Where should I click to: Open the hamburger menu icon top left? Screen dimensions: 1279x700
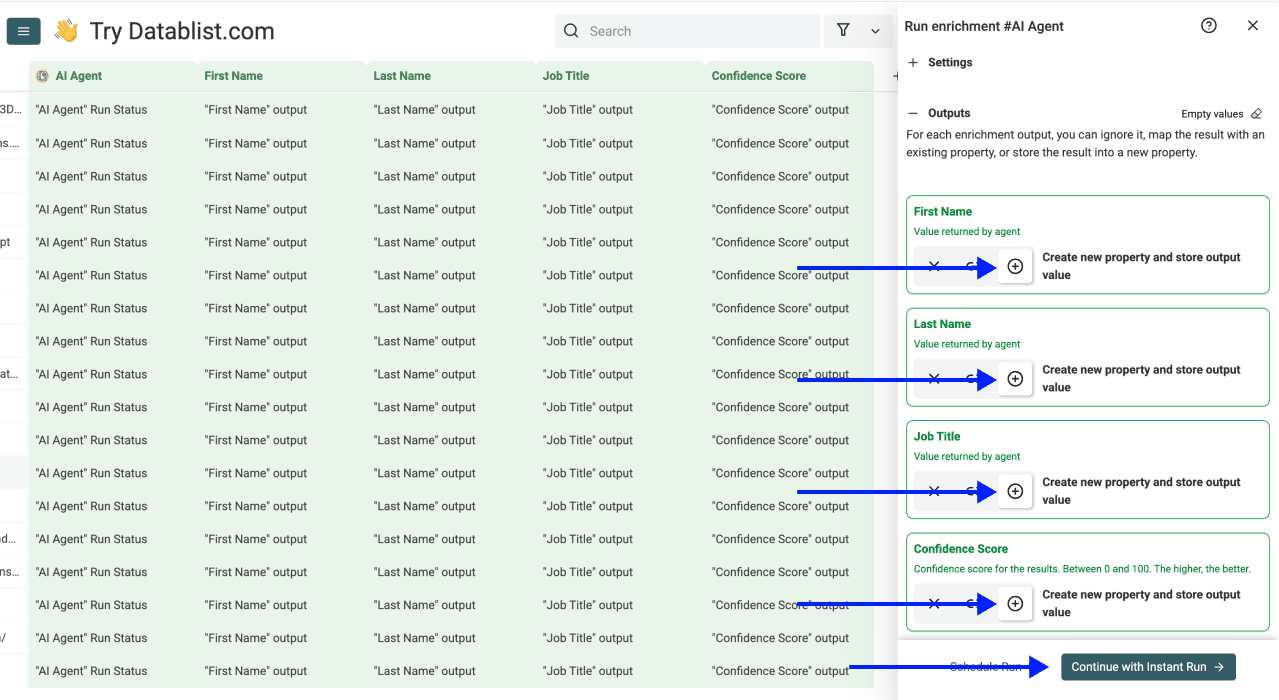[x=23, y=31]
